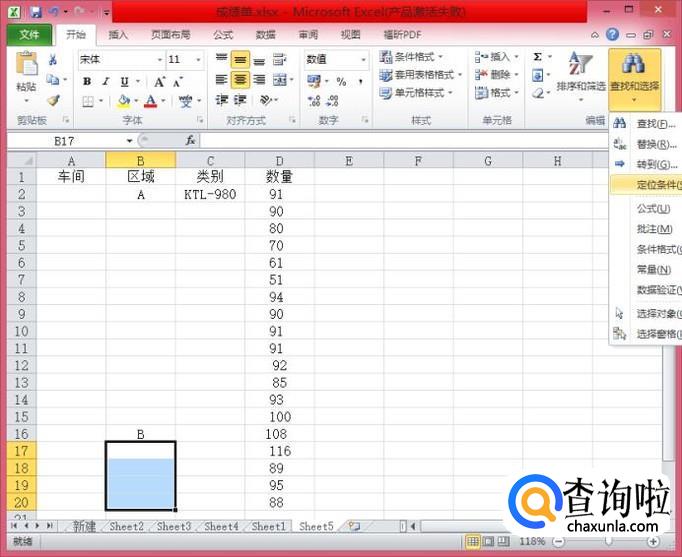Image resolution: width=682 pixels, height=557 pixels.
Task: Switch to the 页面布局 tab
Action: click(x=170, y=35)
